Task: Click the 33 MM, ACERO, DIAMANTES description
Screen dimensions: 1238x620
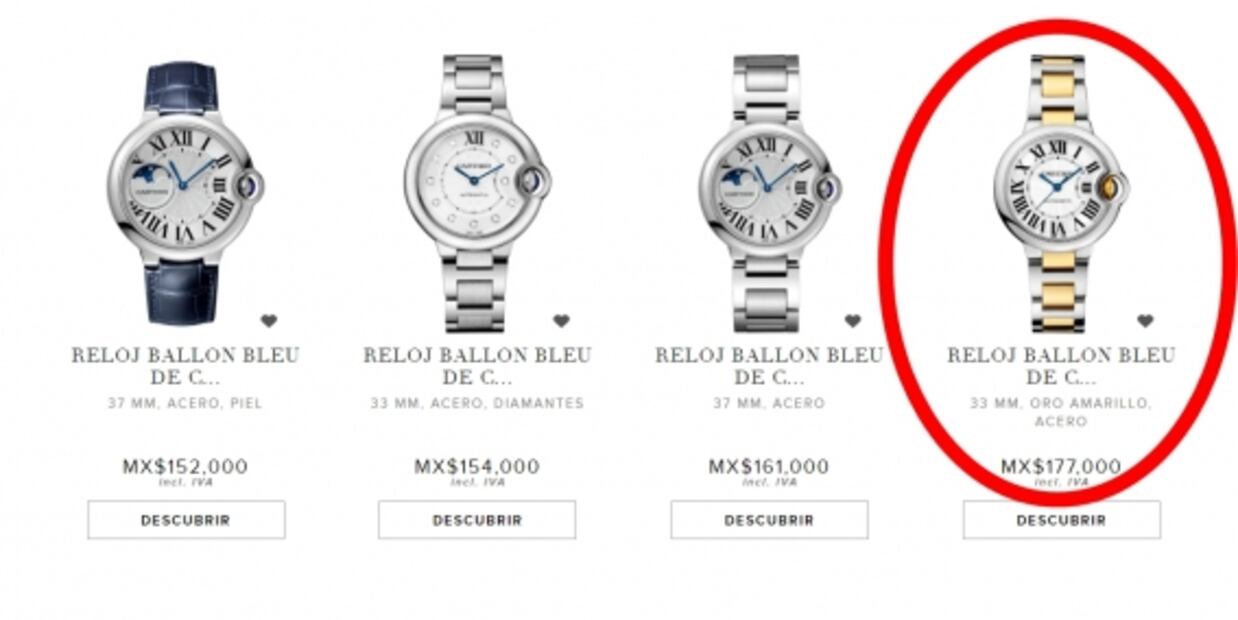Action: coord(477,403)
